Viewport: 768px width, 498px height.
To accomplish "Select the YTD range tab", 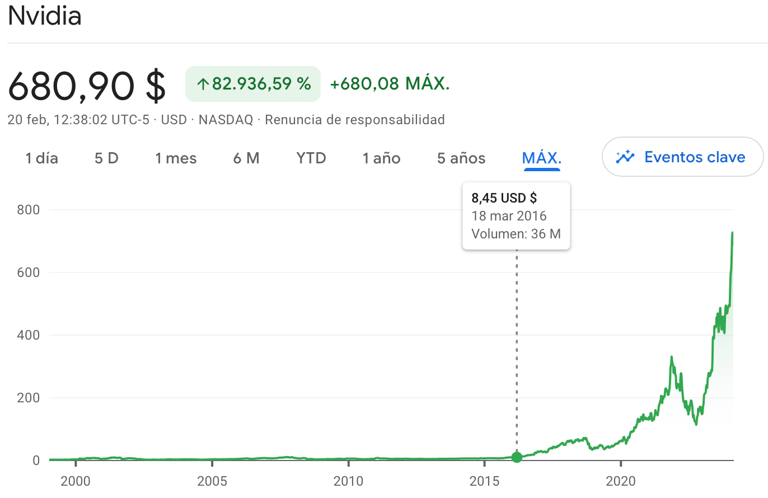I will click(x=311, y=158).
